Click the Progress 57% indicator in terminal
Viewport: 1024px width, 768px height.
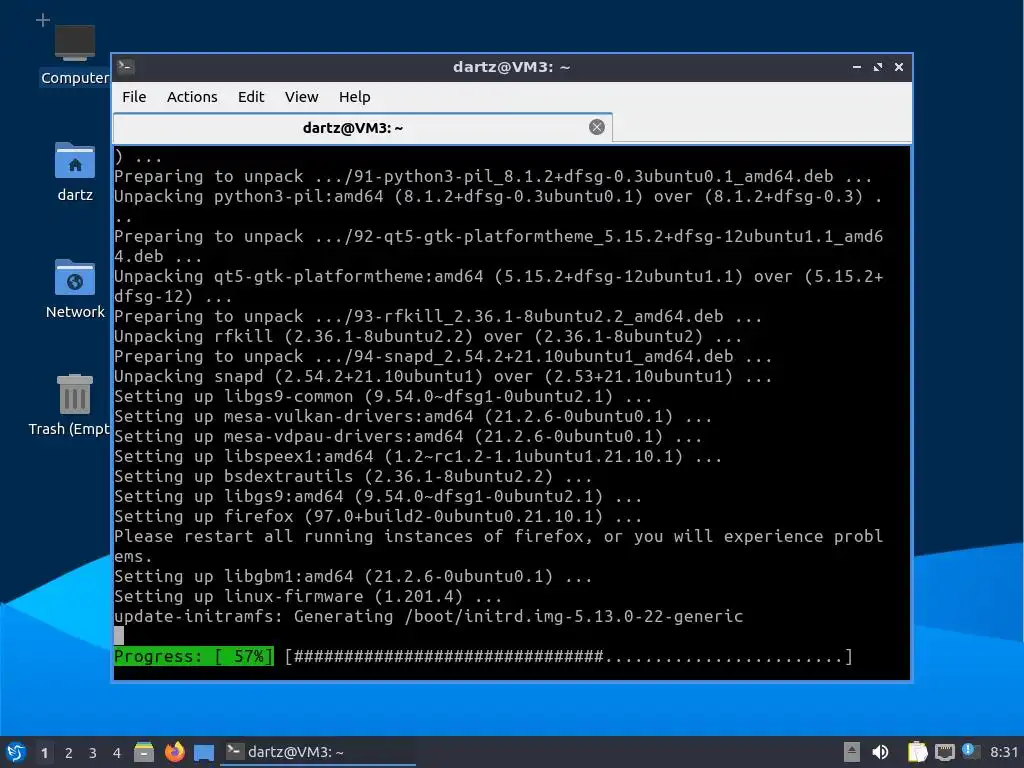(193, 656)
